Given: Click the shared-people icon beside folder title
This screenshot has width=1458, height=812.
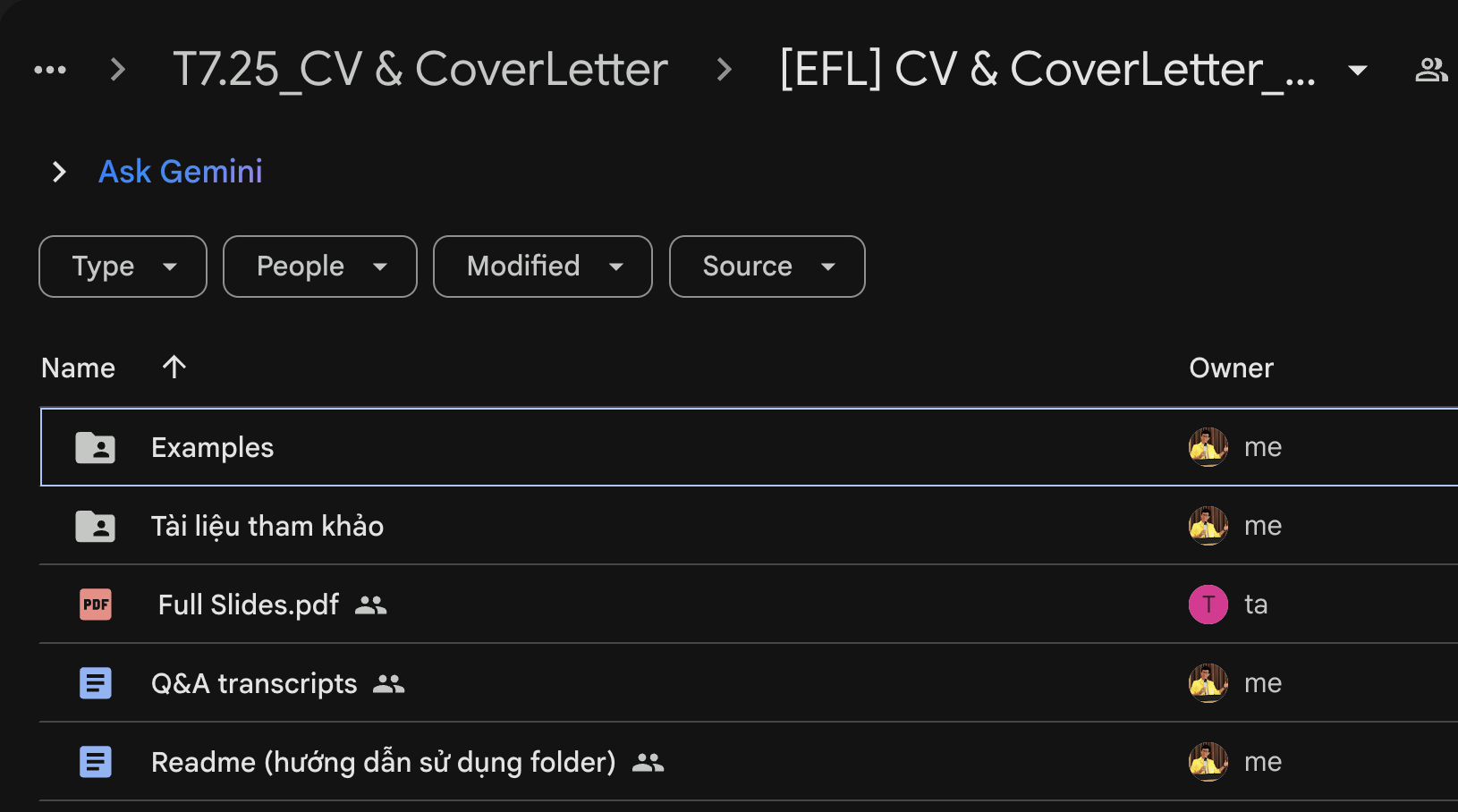Looking at the screenshot, I should 1430,70.
